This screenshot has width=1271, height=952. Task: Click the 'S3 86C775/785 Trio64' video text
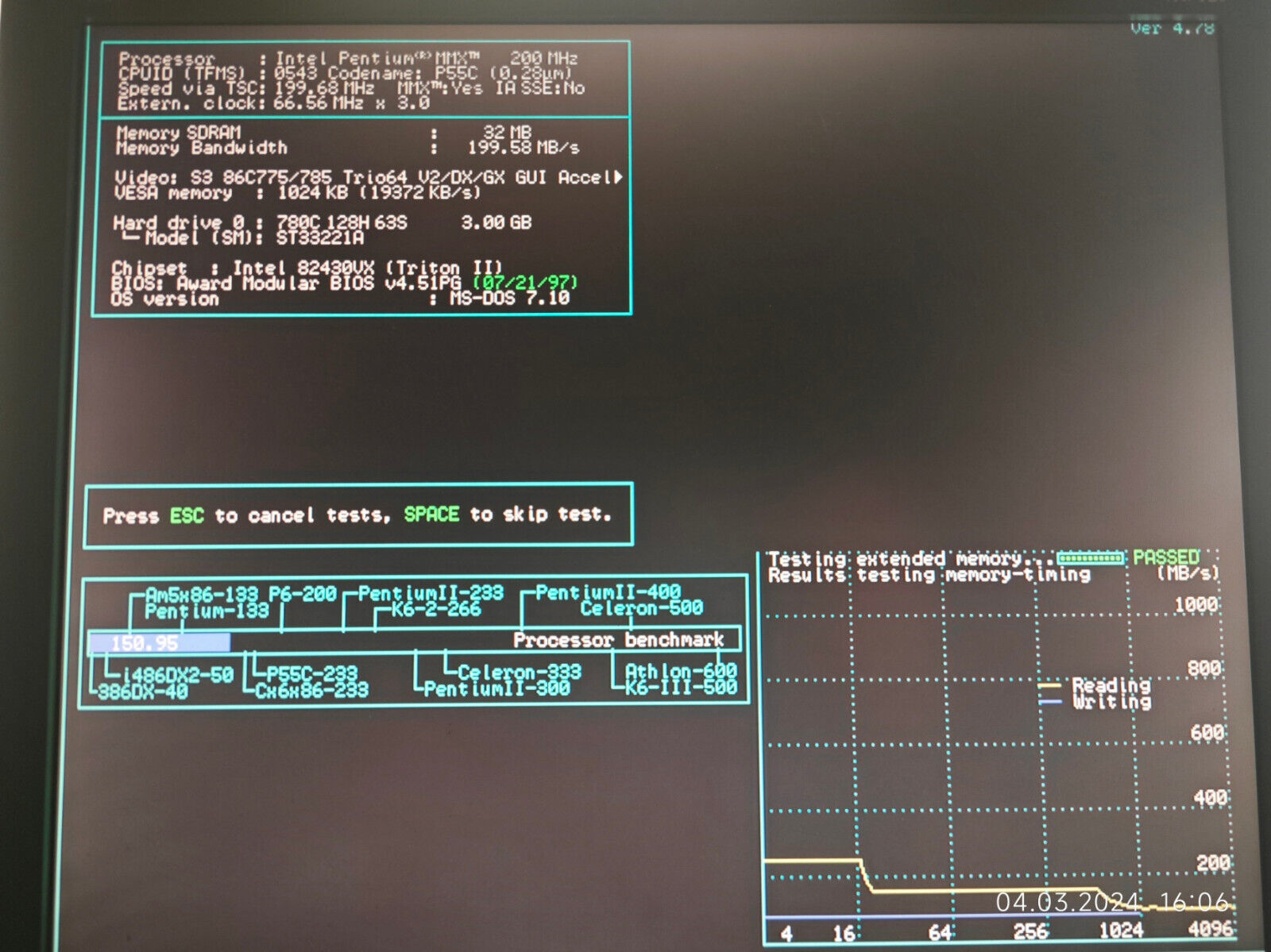pos(299,177)
